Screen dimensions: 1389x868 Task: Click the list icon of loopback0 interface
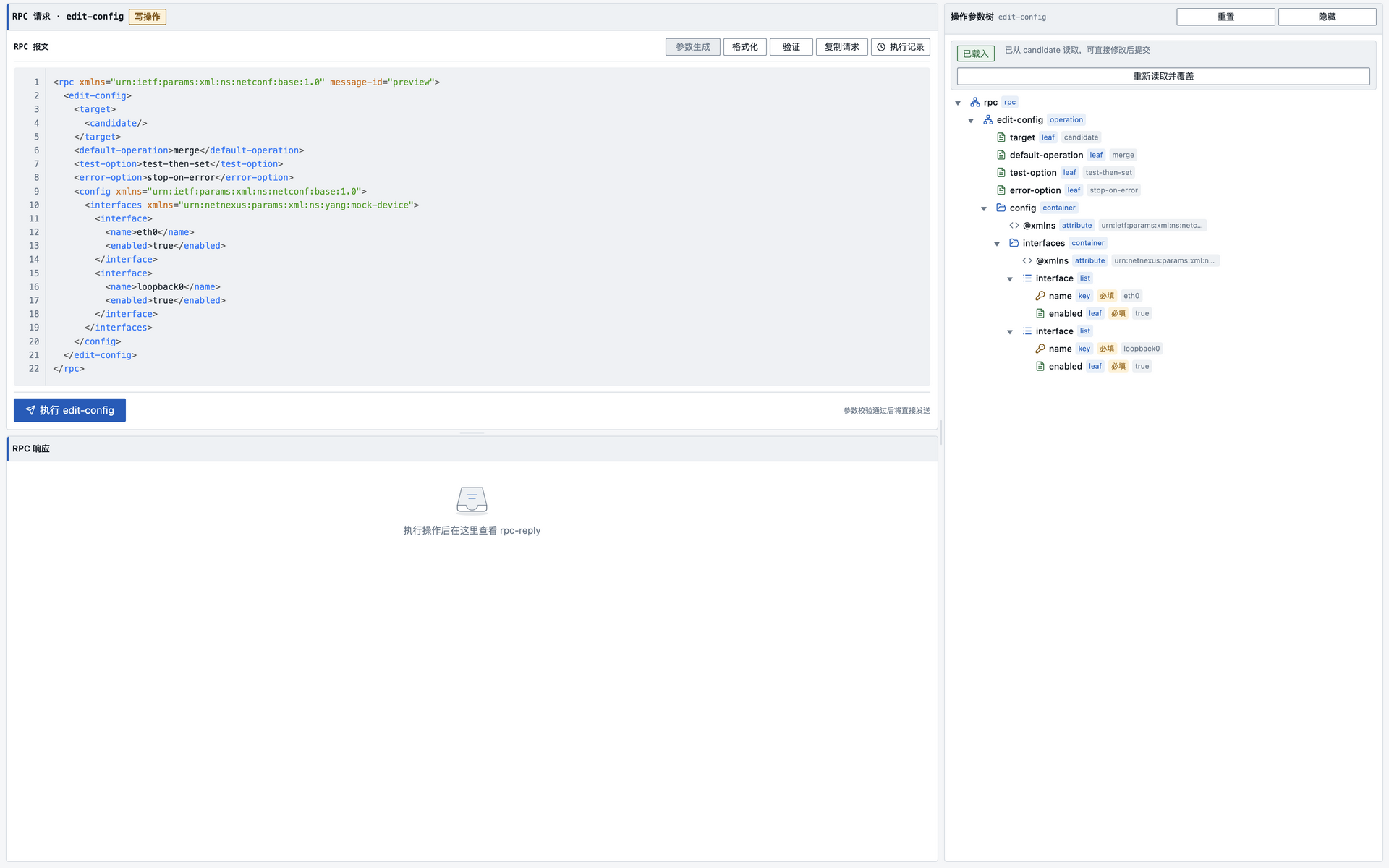tap(1027, 331)
